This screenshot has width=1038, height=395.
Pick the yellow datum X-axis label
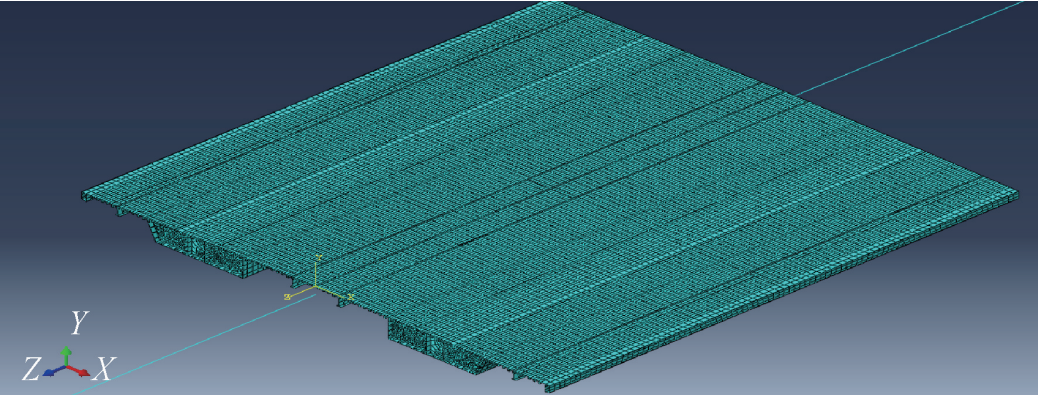(x=351, y=297)
